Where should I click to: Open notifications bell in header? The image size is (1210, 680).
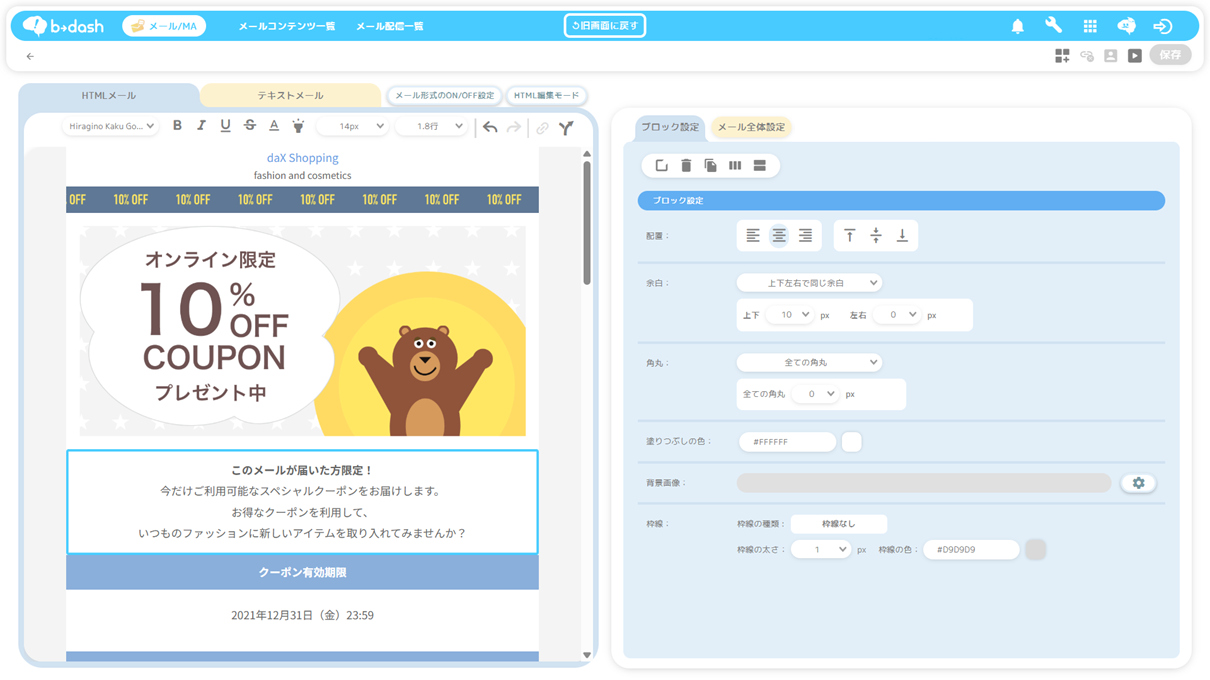point(1017,26)
